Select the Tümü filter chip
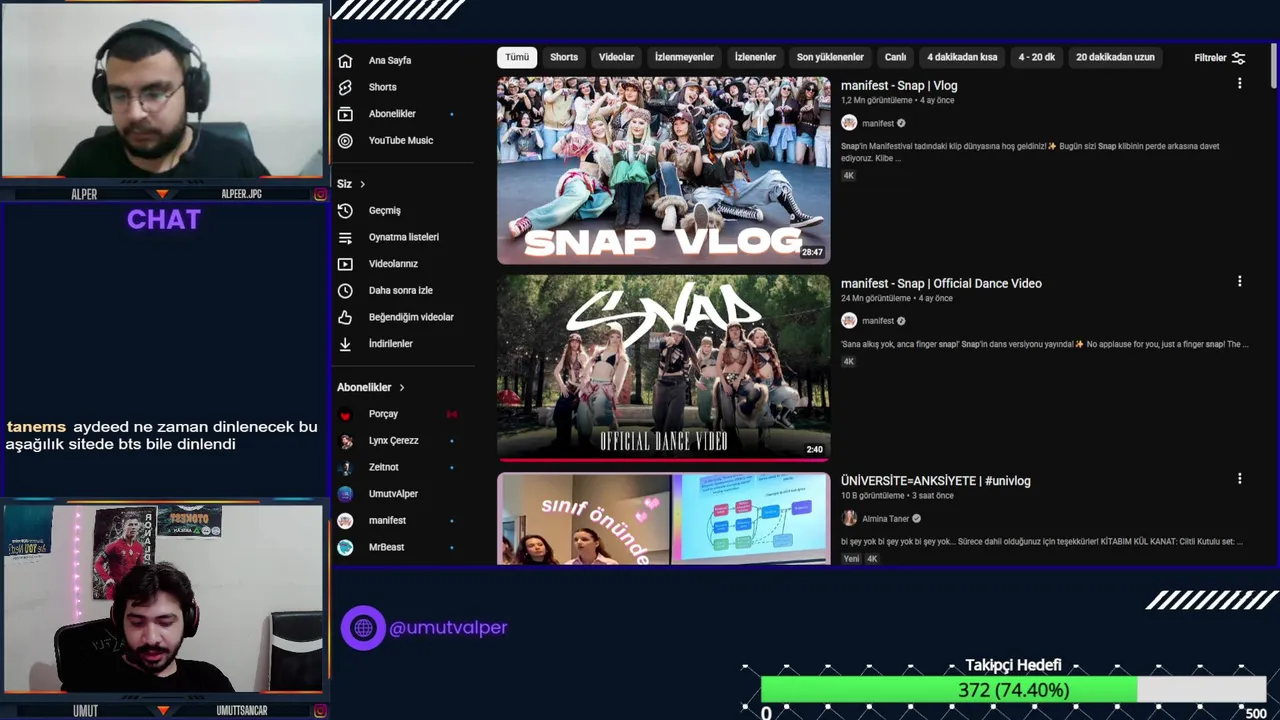Image resolution: width=1280 pixels, height=720 pixels. coord(517,57)
